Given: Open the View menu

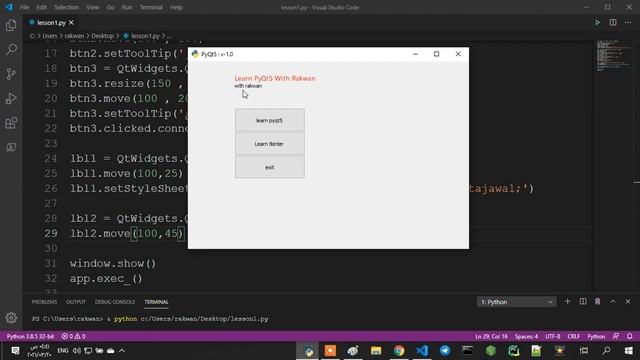Looking at the screenshot, I should coord(93,7).
